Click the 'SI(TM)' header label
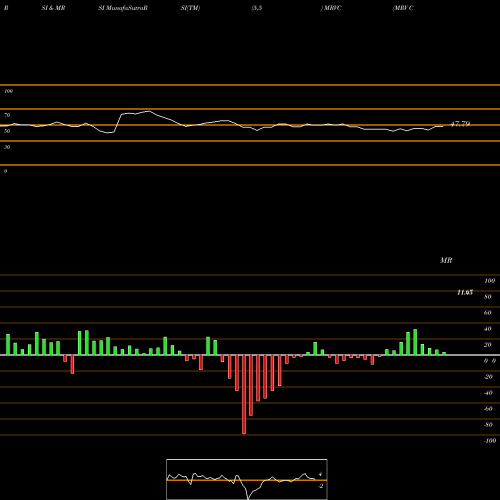This screenshot has height=500, width=500. [x=190, y=8]
